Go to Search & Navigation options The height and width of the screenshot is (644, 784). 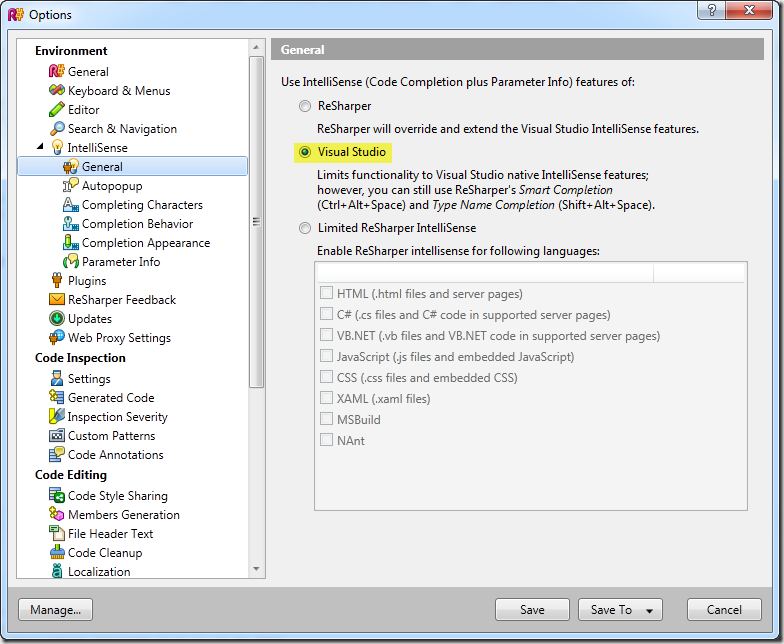tap(122, 128)
